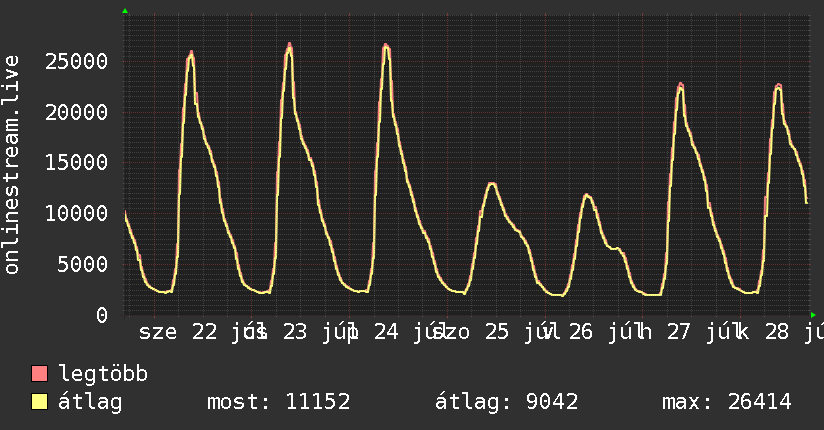Click the 10000 y-axis label
This screenshot has height=430, width=824.
click(x=76, y=213)
